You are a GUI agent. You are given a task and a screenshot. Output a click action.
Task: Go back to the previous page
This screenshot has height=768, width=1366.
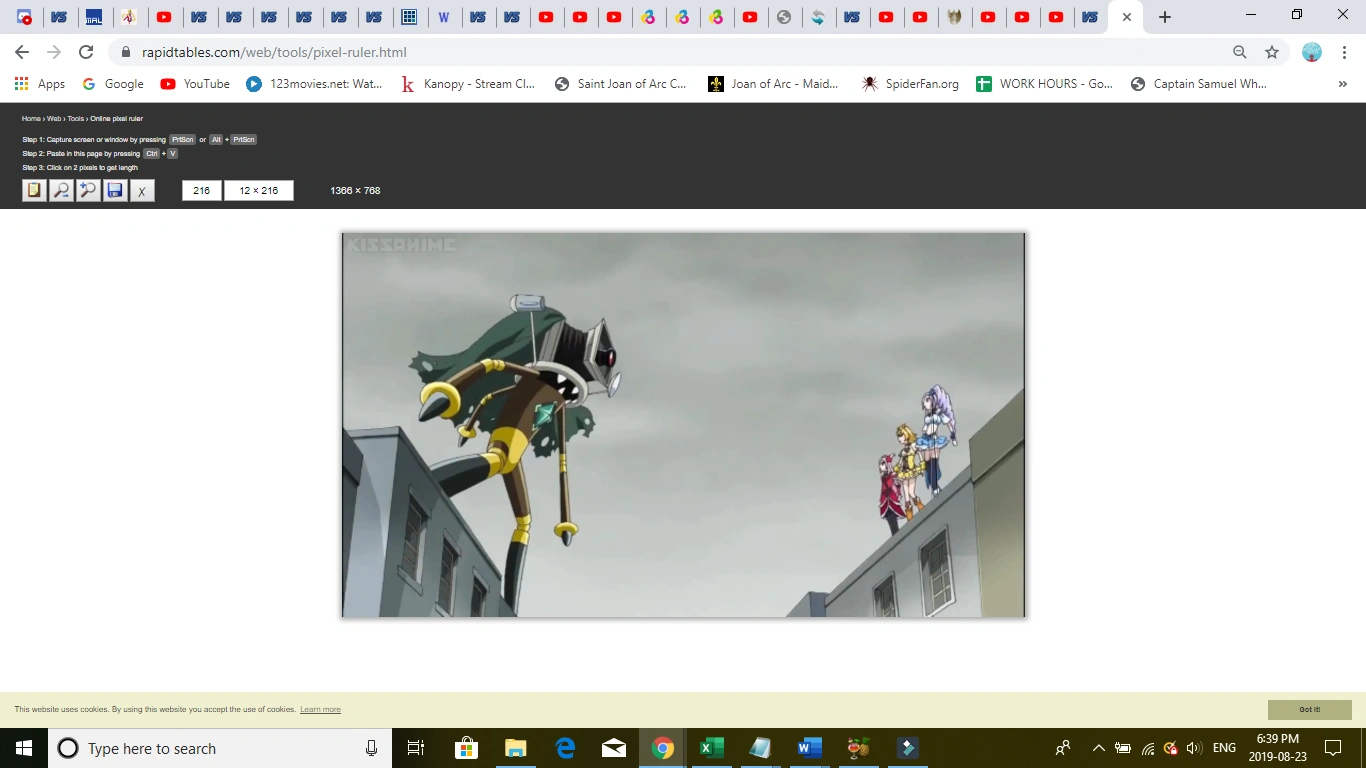(22, 52)
